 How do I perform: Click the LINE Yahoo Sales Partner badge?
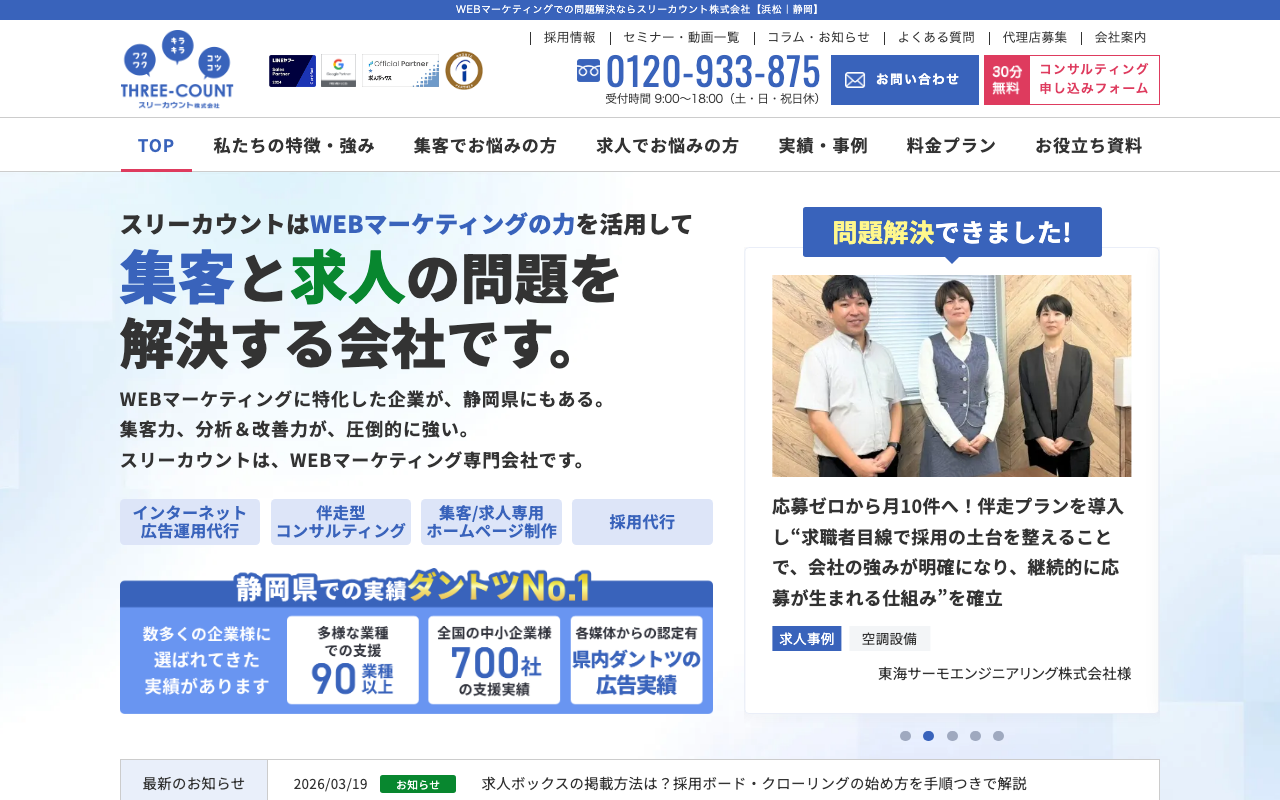[x=292, y=71]
